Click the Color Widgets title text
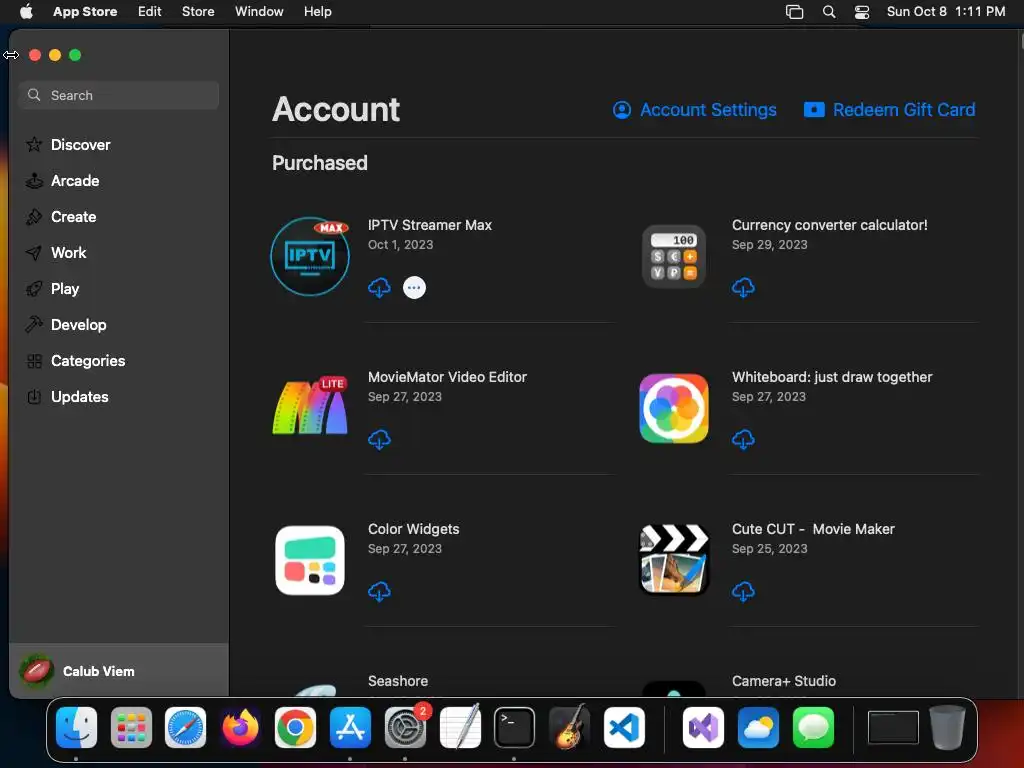This screenshot has width=1024, height=768. point(413,529)
